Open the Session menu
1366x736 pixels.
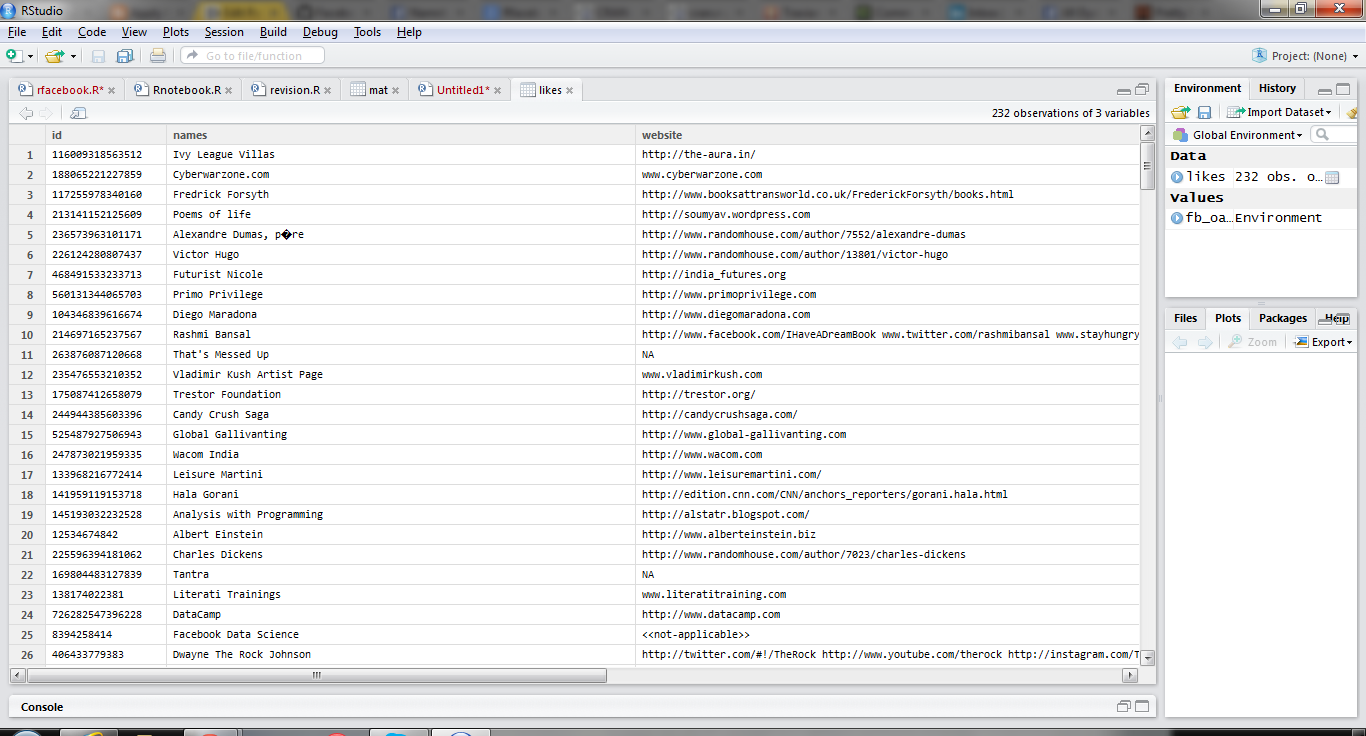coord(224,32)
